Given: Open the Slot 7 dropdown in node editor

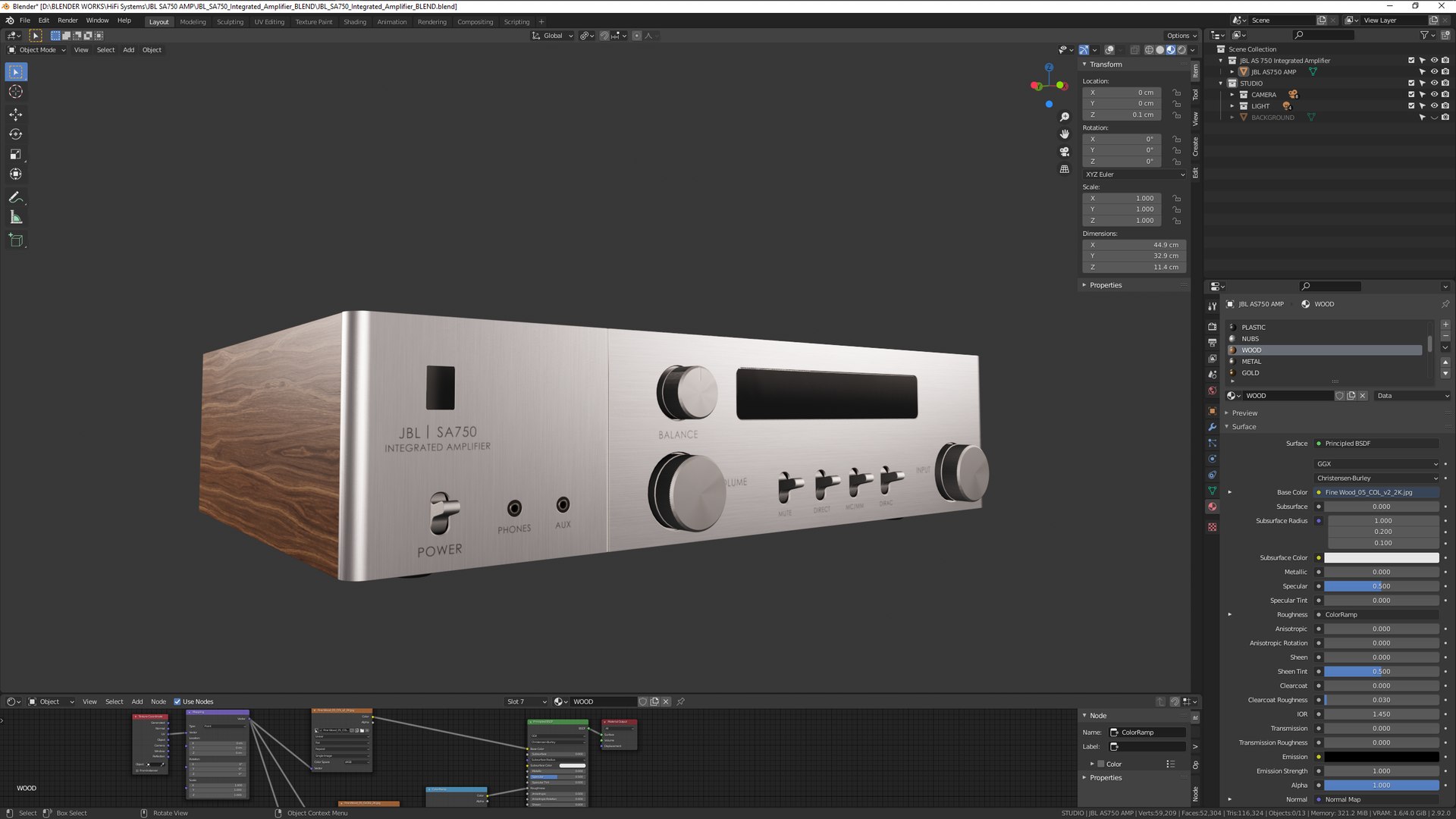Looking at the screenshot, I should [x=526, y=701].
